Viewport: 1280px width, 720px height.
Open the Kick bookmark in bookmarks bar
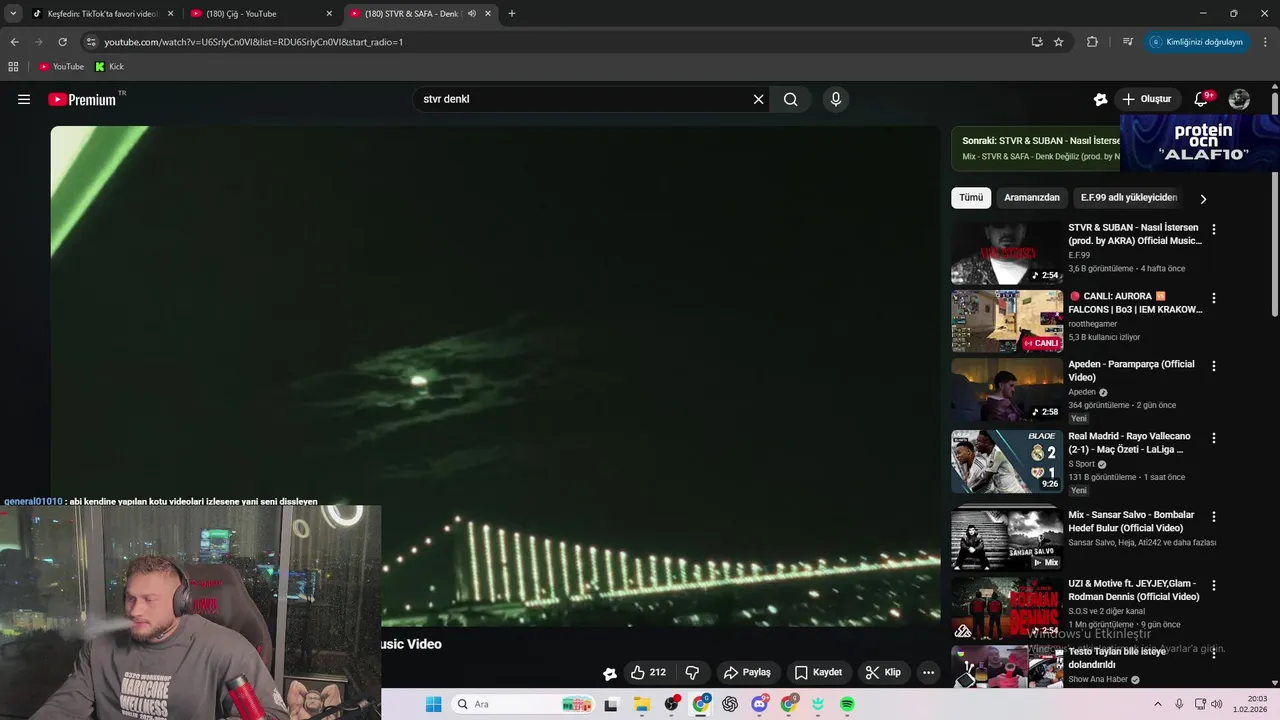[110, 67]
